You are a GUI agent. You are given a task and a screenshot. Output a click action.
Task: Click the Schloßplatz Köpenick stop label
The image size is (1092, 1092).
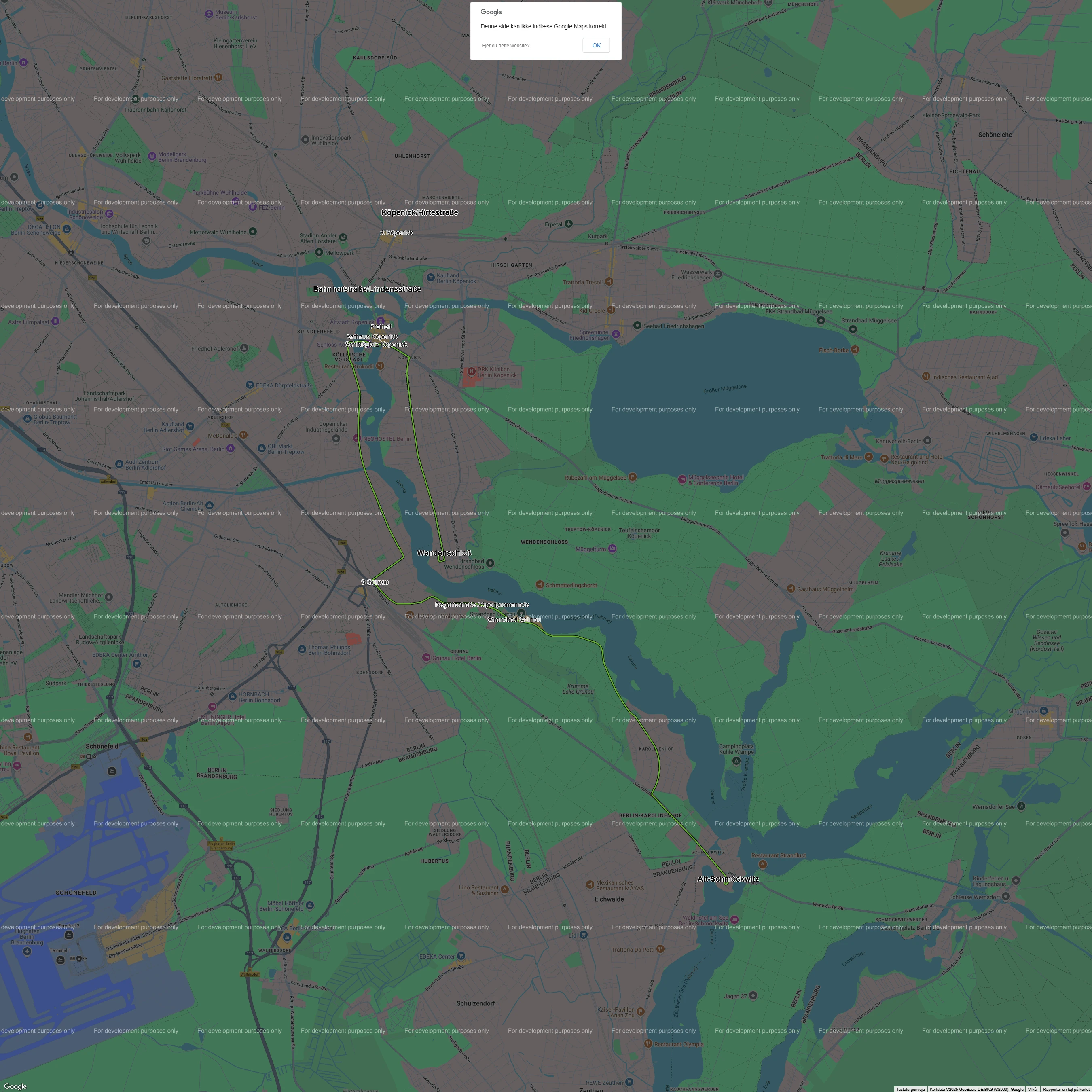coord(377,344)
